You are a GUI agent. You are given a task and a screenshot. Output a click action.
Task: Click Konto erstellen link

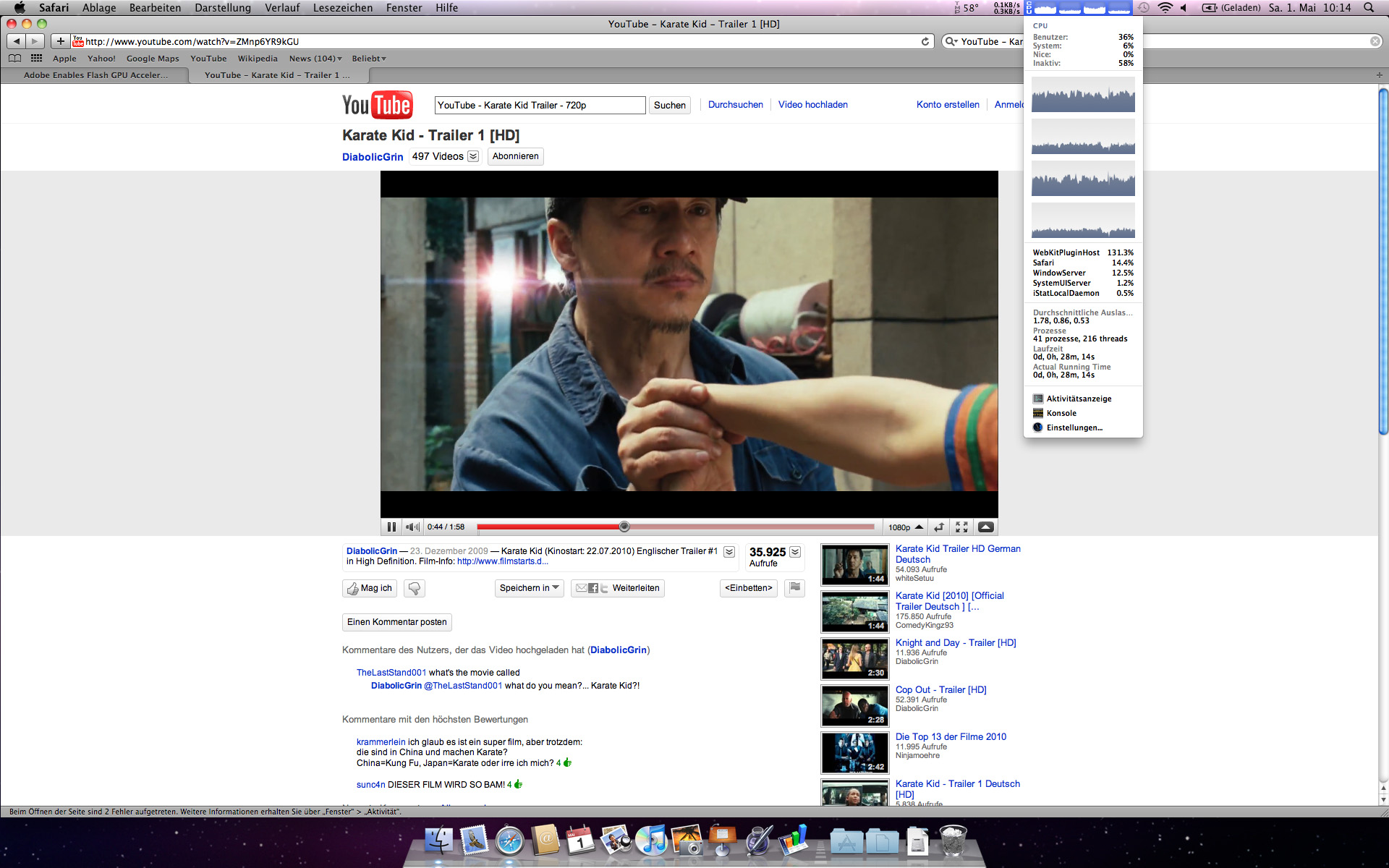tap(948, 105)
